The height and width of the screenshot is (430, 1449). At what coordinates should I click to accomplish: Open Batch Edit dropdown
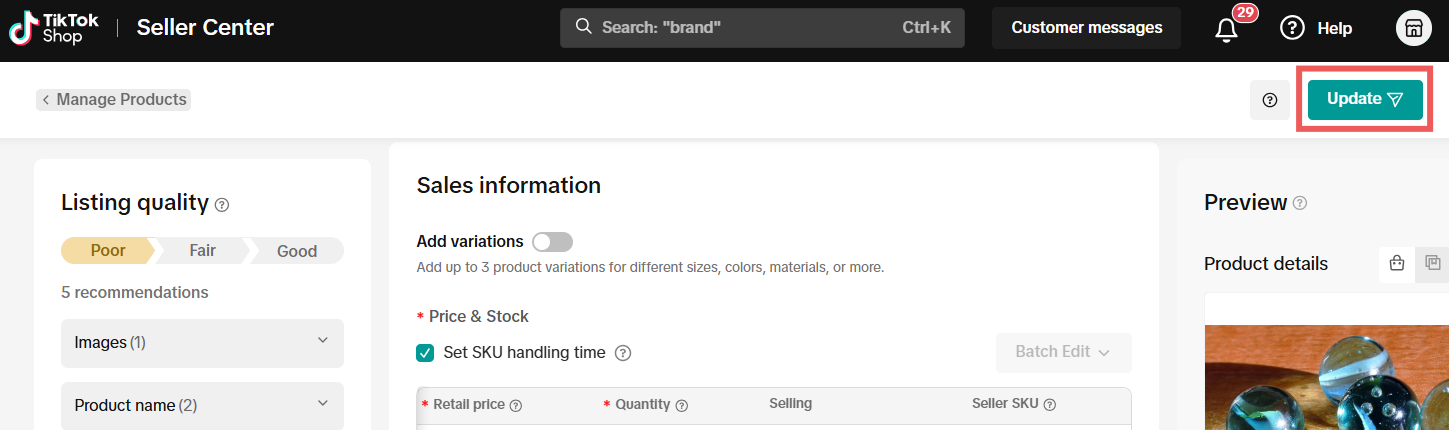[x=1063, y=352]
